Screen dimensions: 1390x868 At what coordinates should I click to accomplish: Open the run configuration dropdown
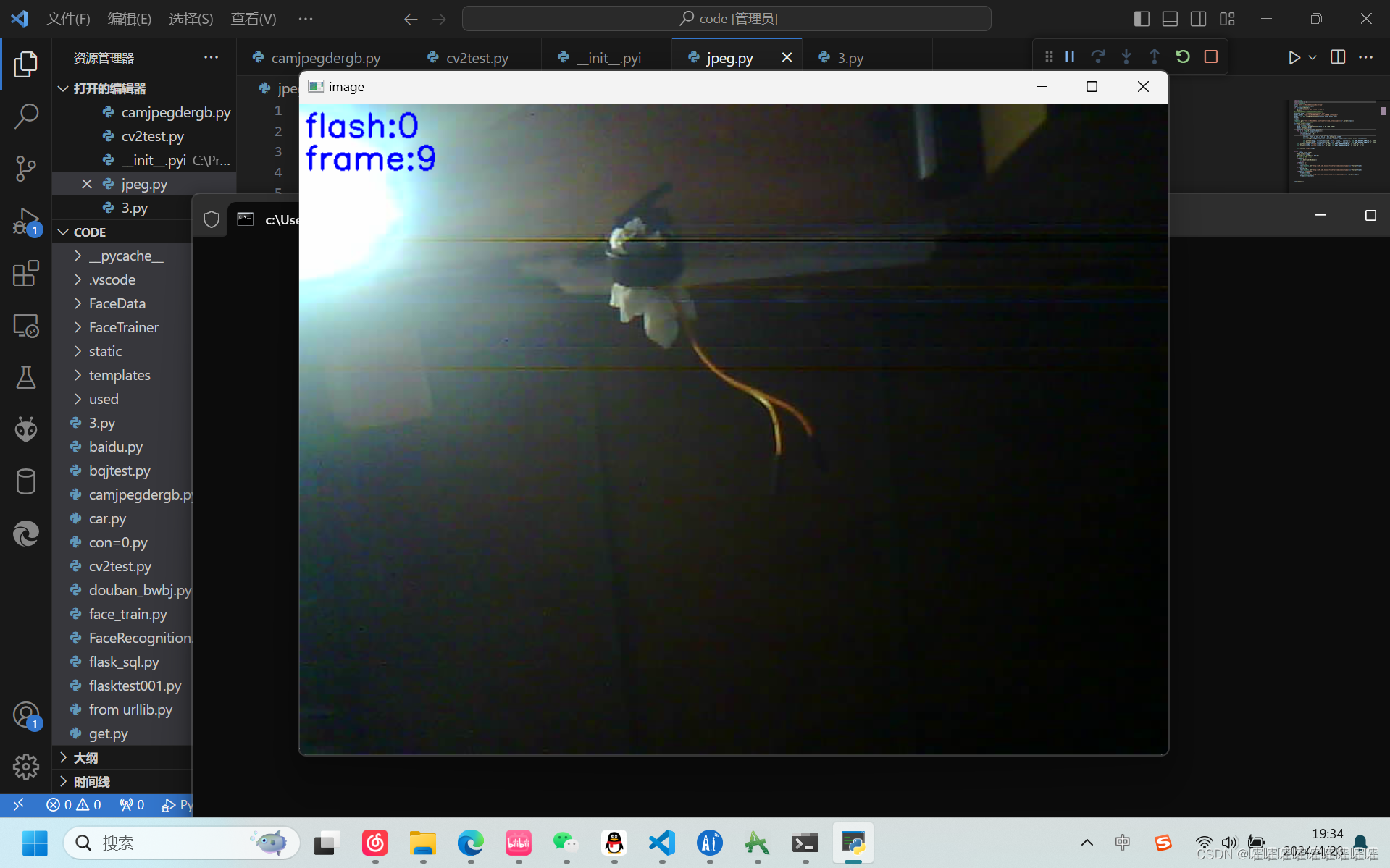[x=1311, y=56]
